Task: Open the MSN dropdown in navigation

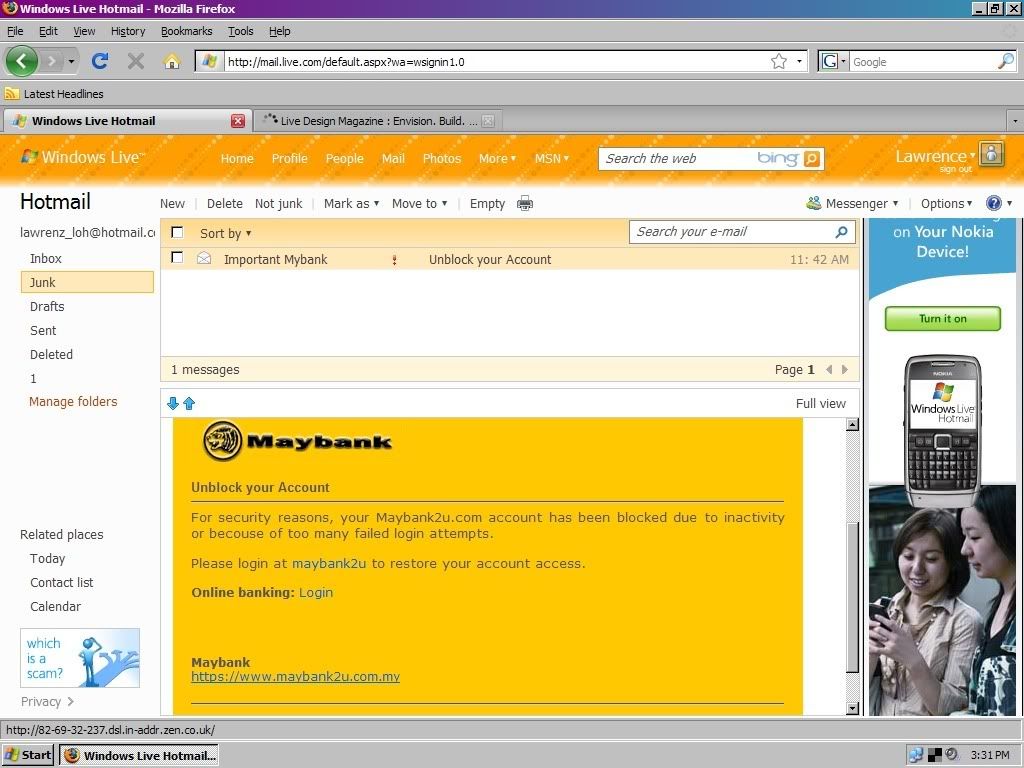Action: tap(552, 159)
